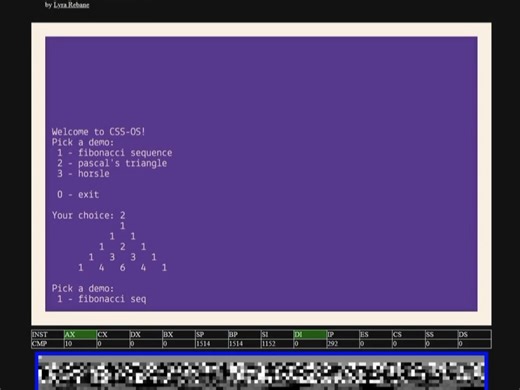Click the SI register header

point(277,334)
